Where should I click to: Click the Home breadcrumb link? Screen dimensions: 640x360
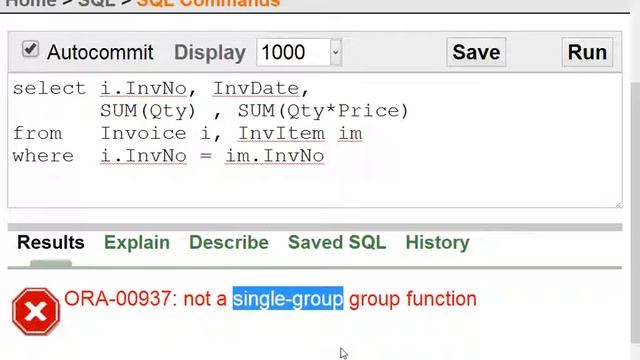(31, 3)
